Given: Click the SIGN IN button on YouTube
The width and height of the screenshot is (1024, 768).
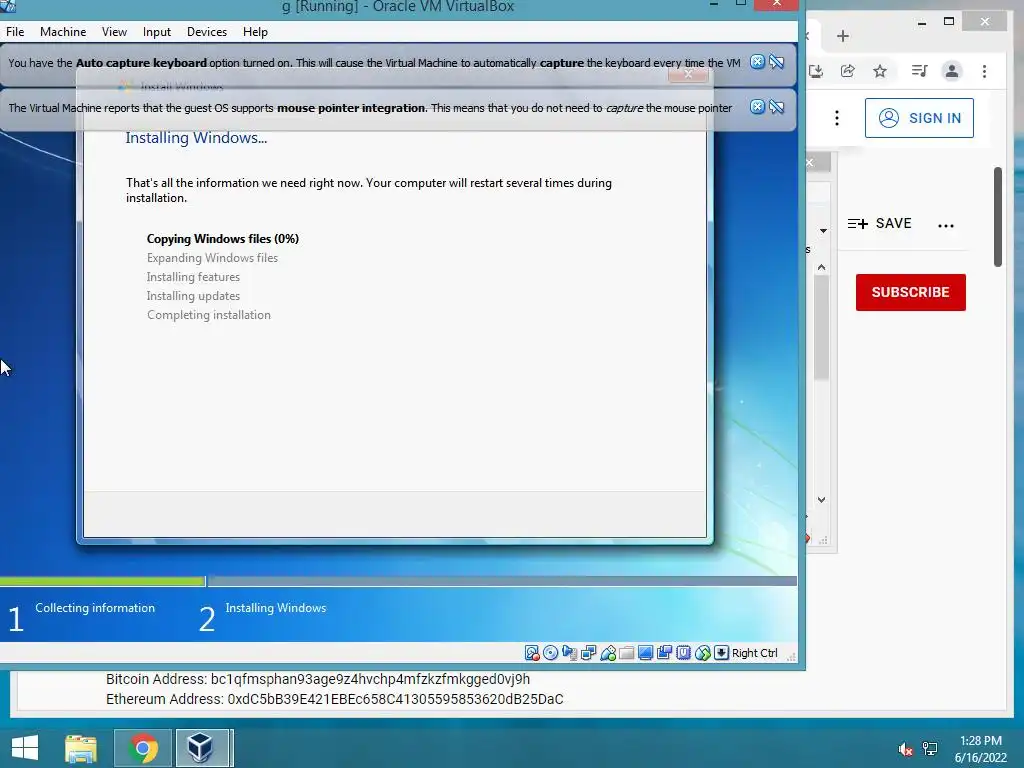Looking at the screenshot, I should click(x=919, y=118).
